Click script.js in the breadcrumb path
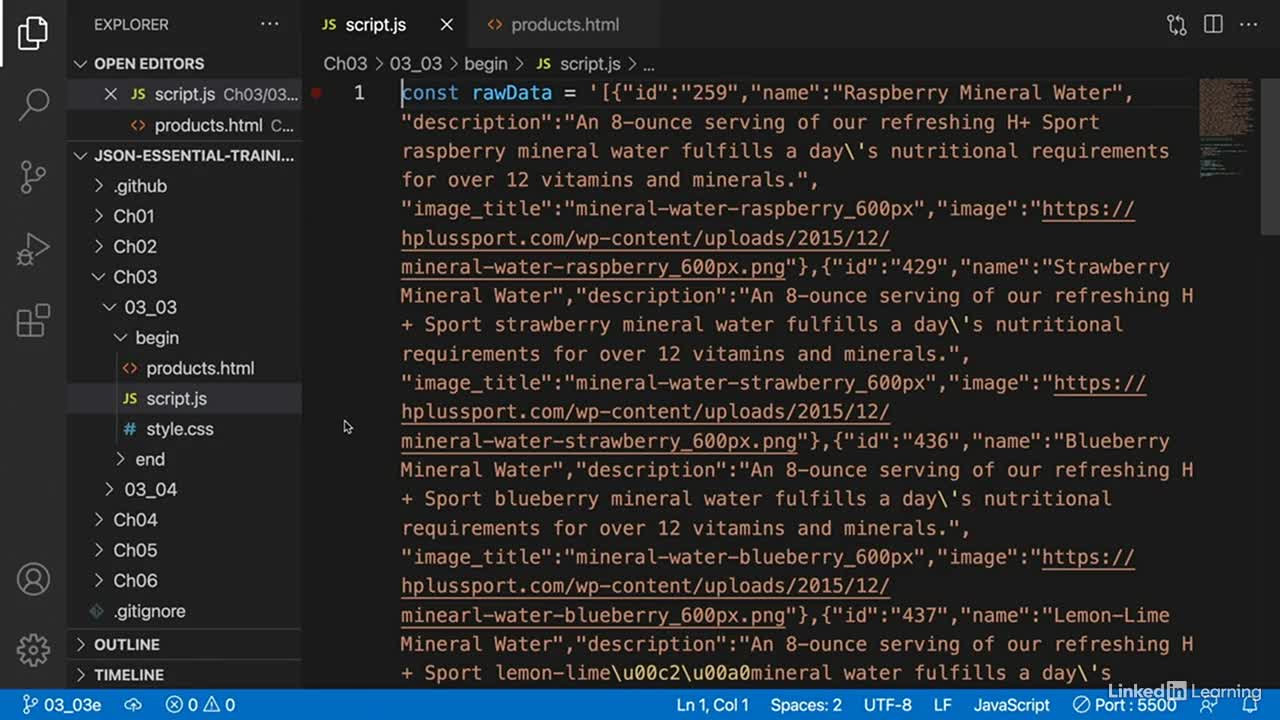1280x720 pixels. (x=579, y=64)
